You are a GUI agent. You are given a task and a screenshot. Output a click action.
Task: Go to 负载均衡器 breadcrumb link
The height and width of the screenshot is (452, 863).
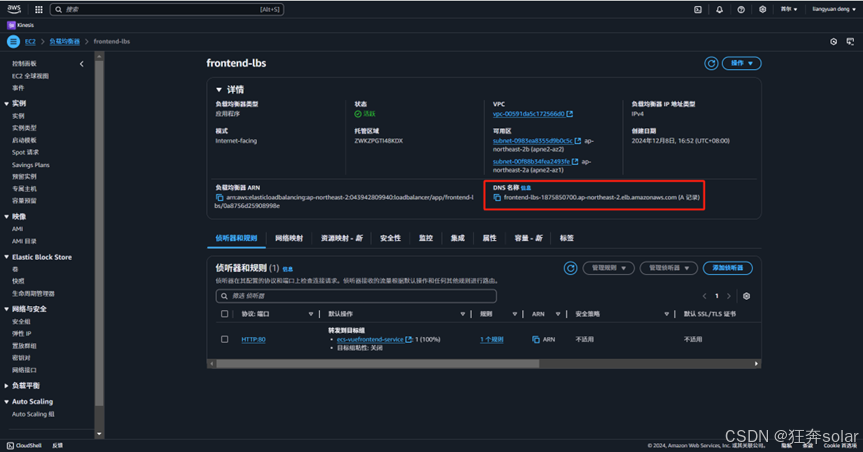point(64,42)
